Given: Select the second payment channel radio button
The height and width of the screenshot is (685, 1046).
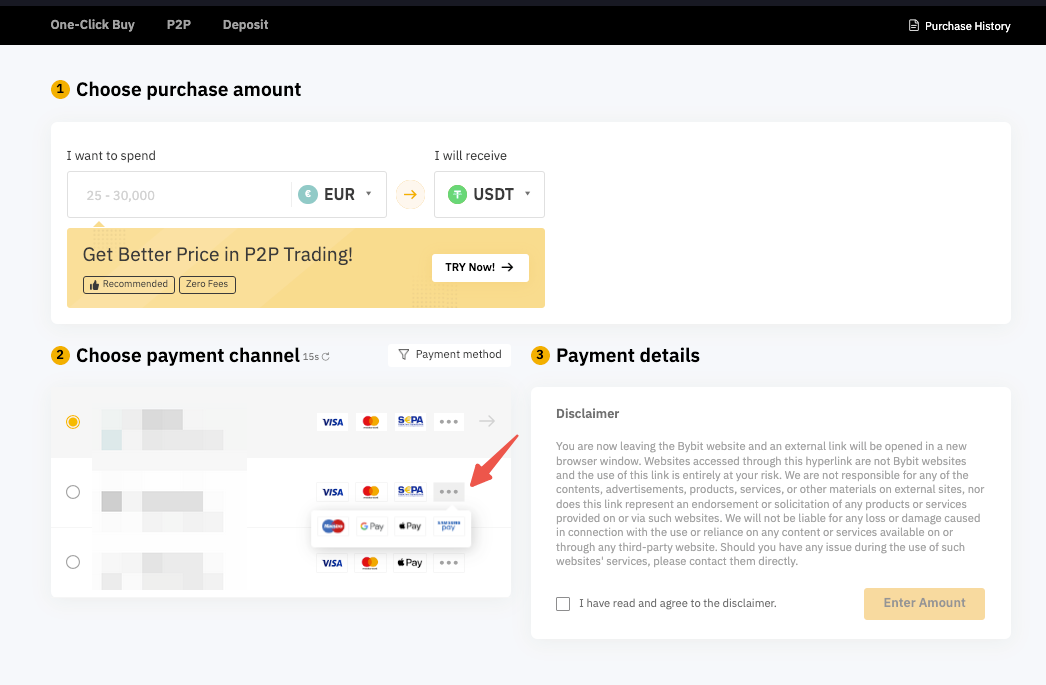Looking at the screenshot, I should click(73, 492).
